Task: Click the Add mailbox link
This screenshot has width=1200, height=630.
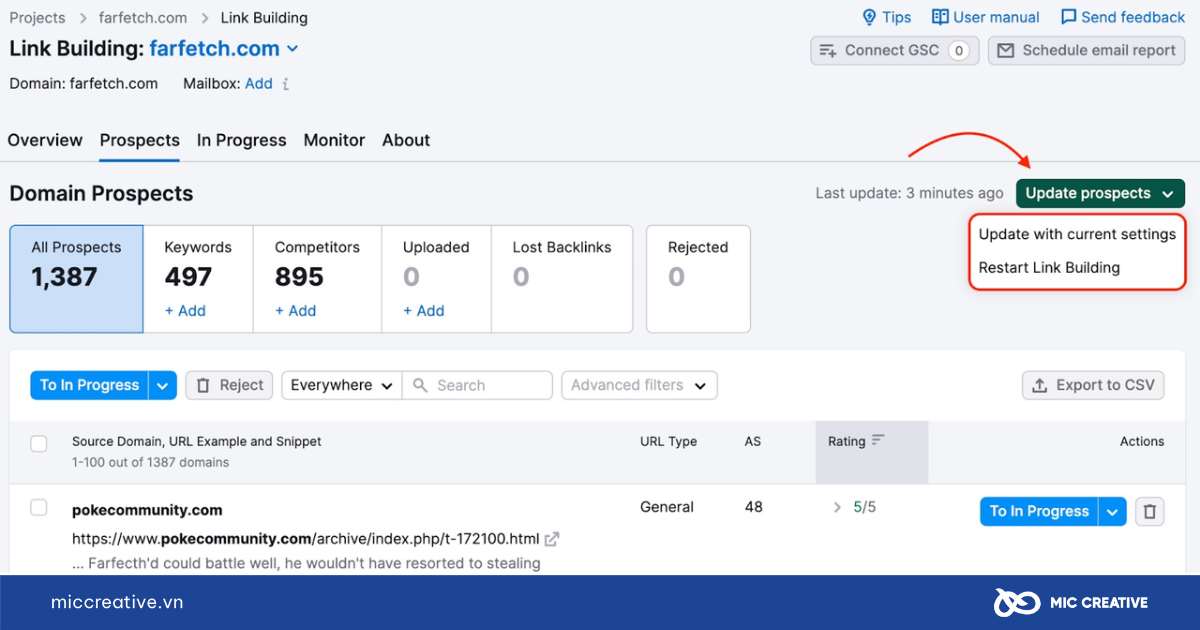Action: pos(259,84)
